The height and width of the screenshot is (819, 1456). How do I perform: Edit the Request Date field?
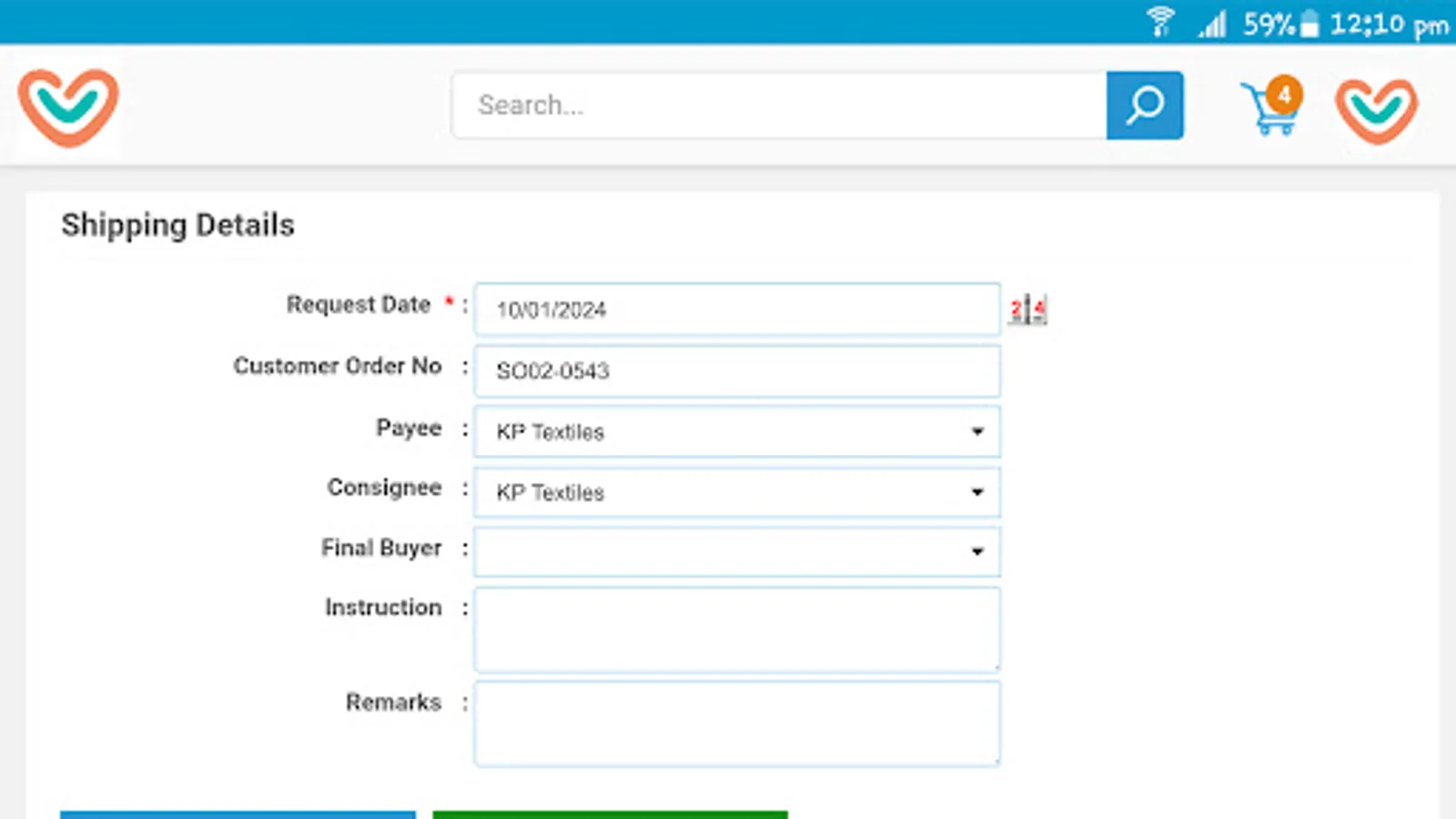(x=737, y=309)
